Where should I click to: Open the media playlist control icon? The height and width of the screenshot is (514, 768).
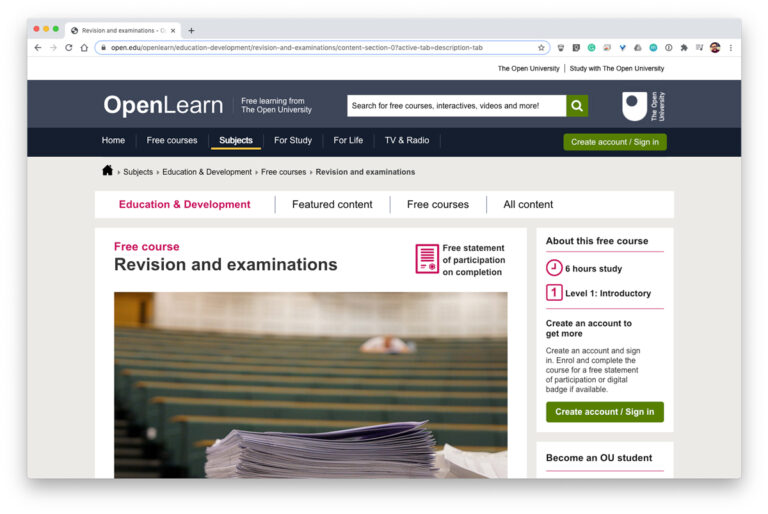point(699,48)
